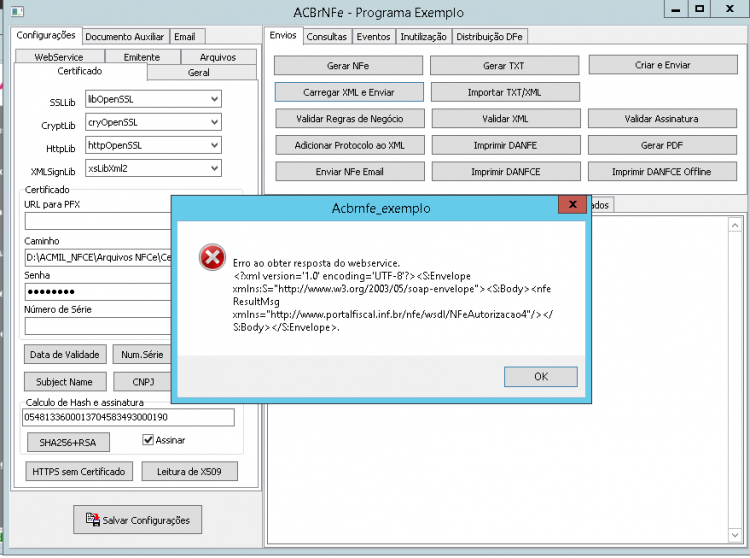Click the Subject Name button
750x558 pixels.
click(x=65, y=382)
